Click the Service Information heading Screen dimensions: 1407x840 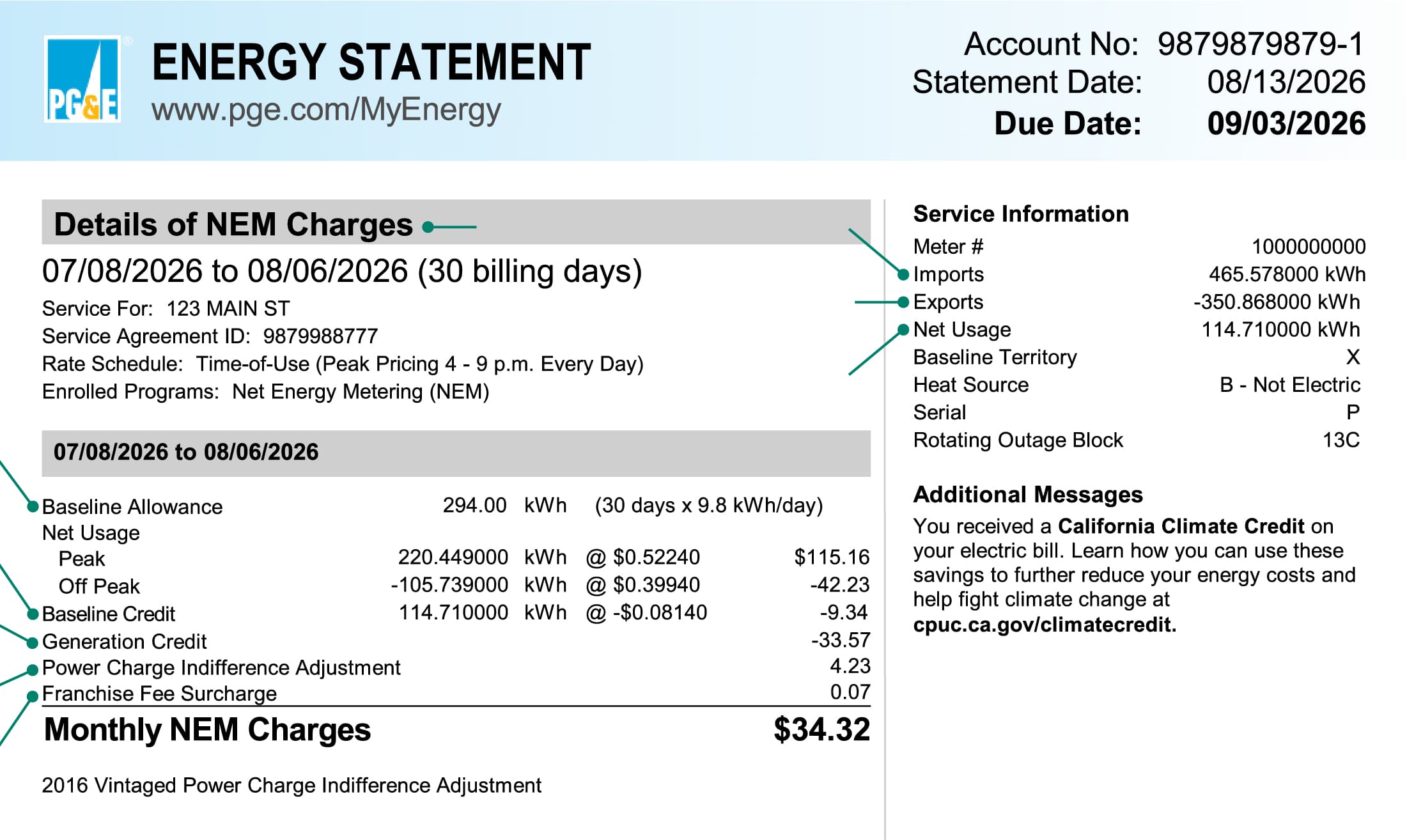(x=1021, y=214)
